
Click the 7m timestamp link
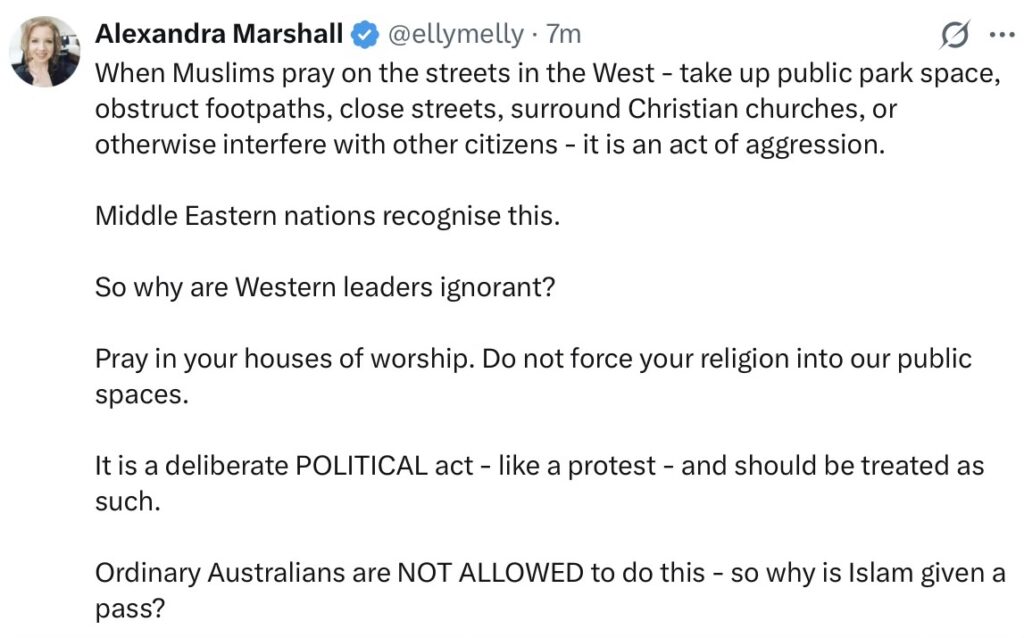(563, 34)
